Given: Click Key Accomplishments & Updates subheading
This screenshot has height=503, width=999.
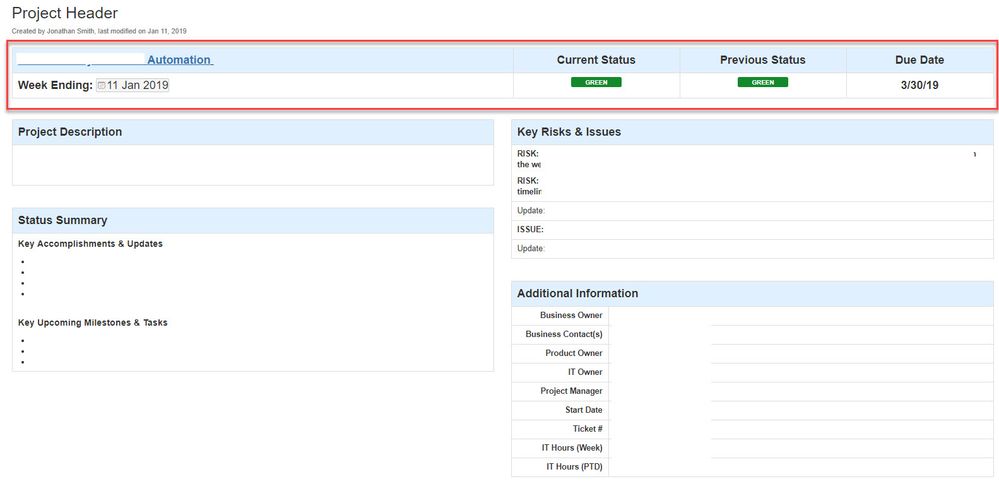Looking at the screenshot, I should [x=90, y=244].
